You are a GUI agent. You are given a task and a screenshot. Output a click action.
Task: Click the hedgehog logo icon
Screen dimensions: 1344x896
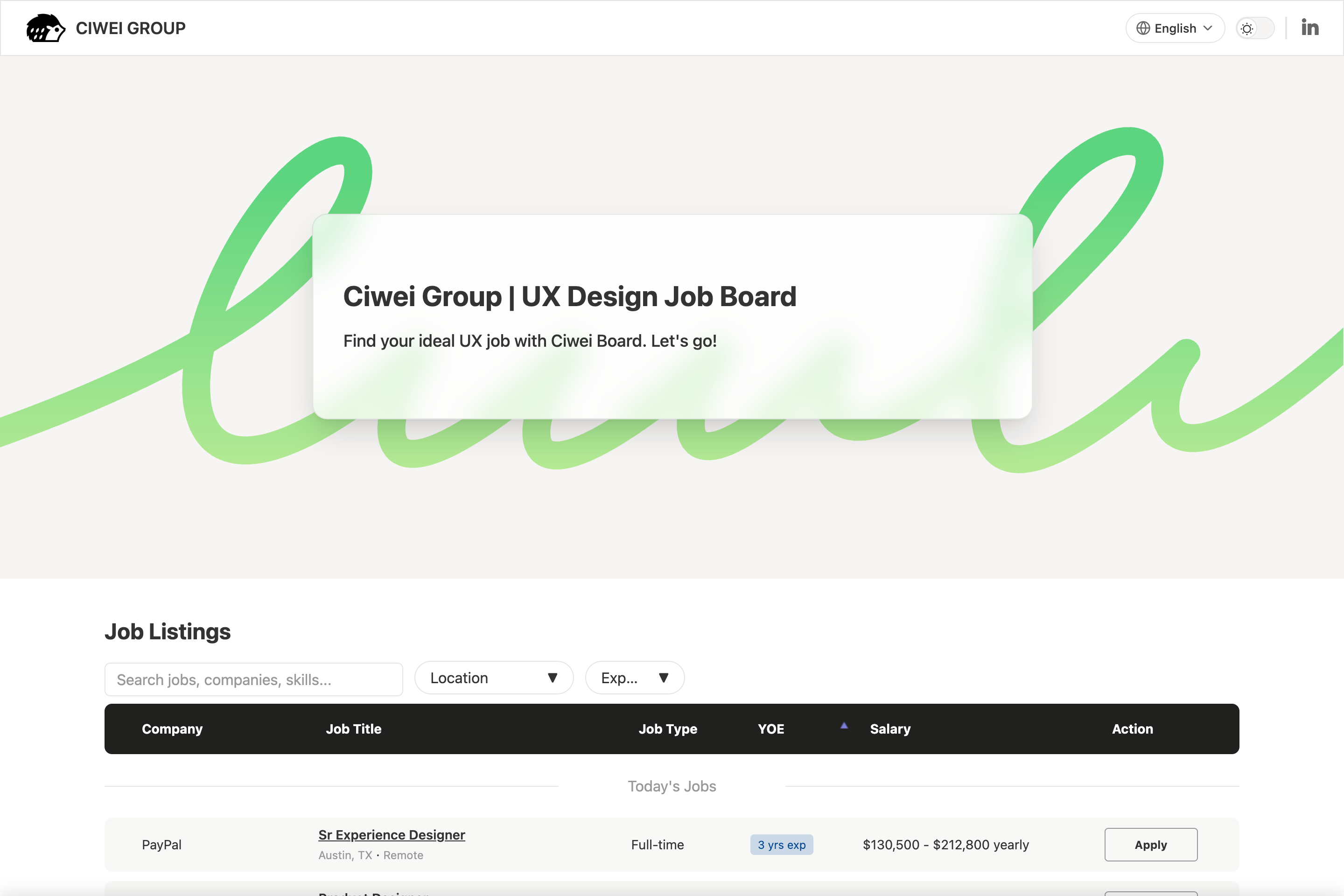pos(46,28)
